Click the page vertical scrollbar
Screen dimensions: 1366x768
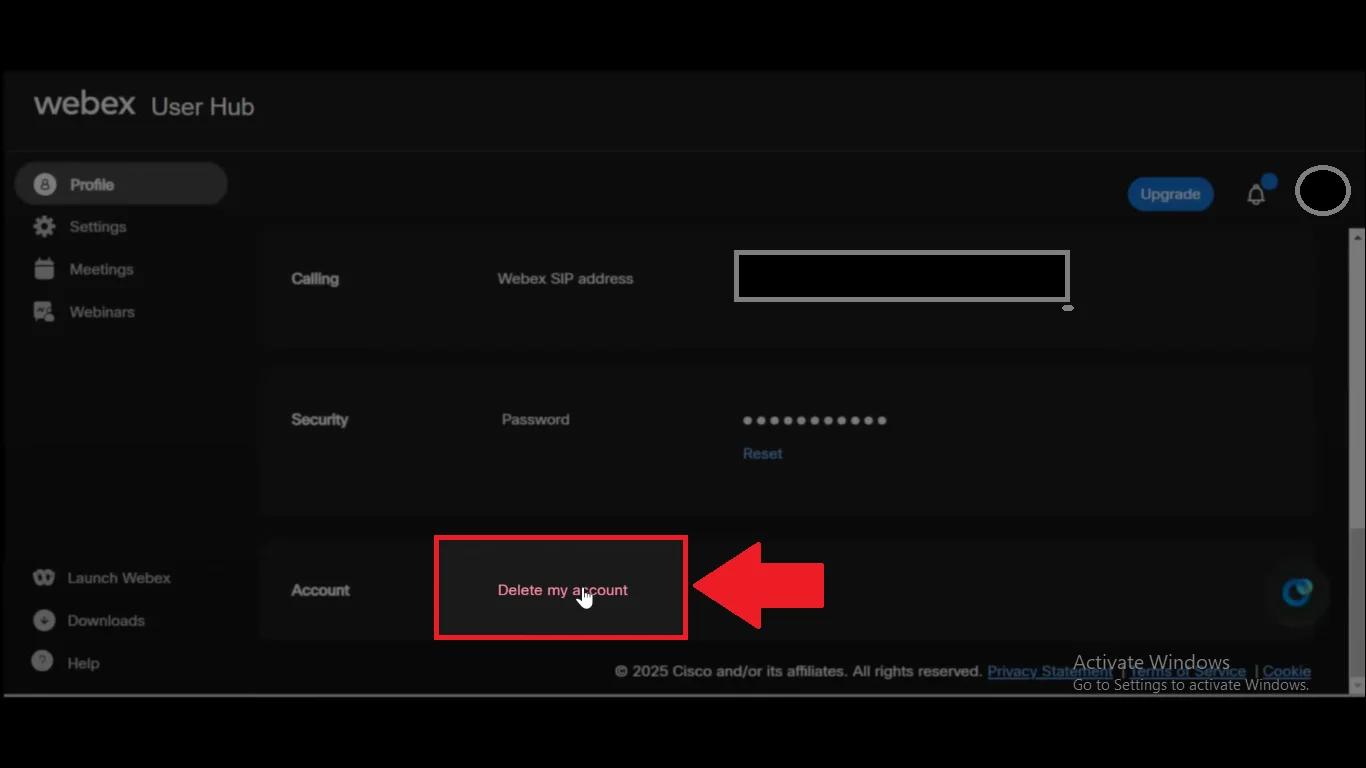click(1357, 462)
